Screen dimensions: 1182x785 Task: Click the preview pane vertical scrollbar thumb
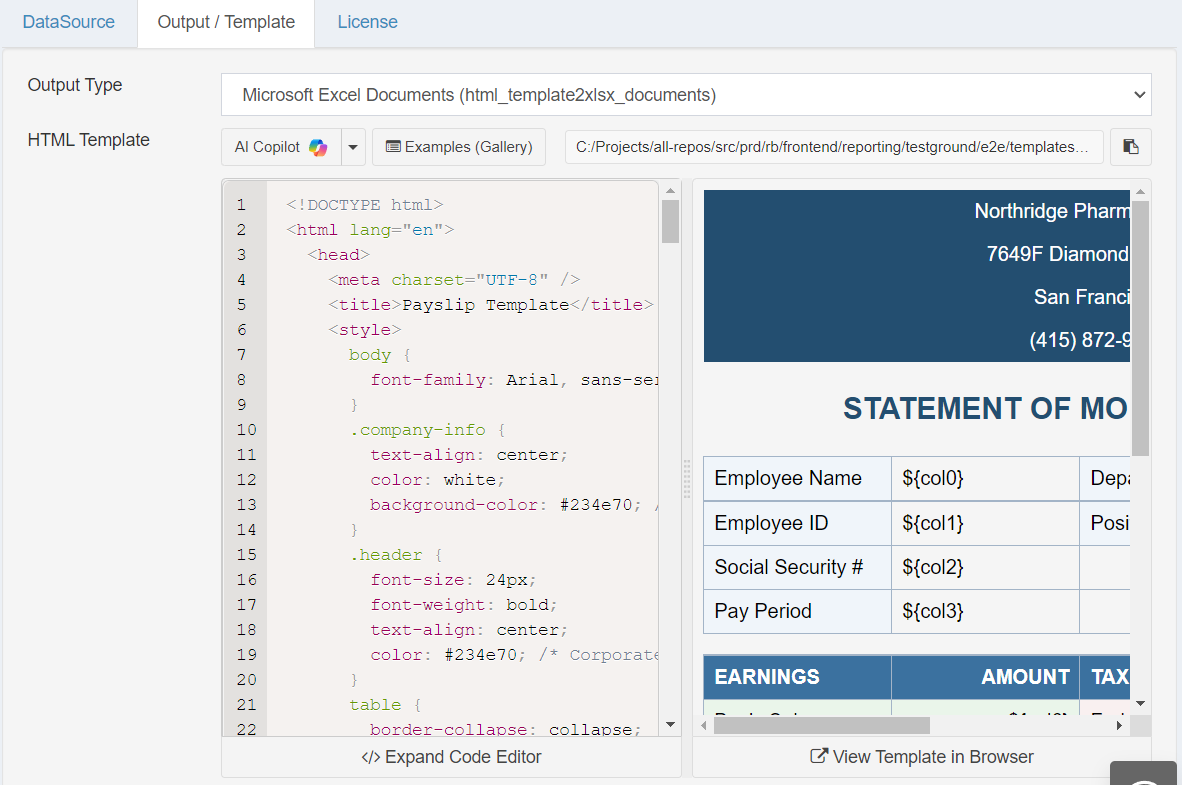click(1140, 328)
